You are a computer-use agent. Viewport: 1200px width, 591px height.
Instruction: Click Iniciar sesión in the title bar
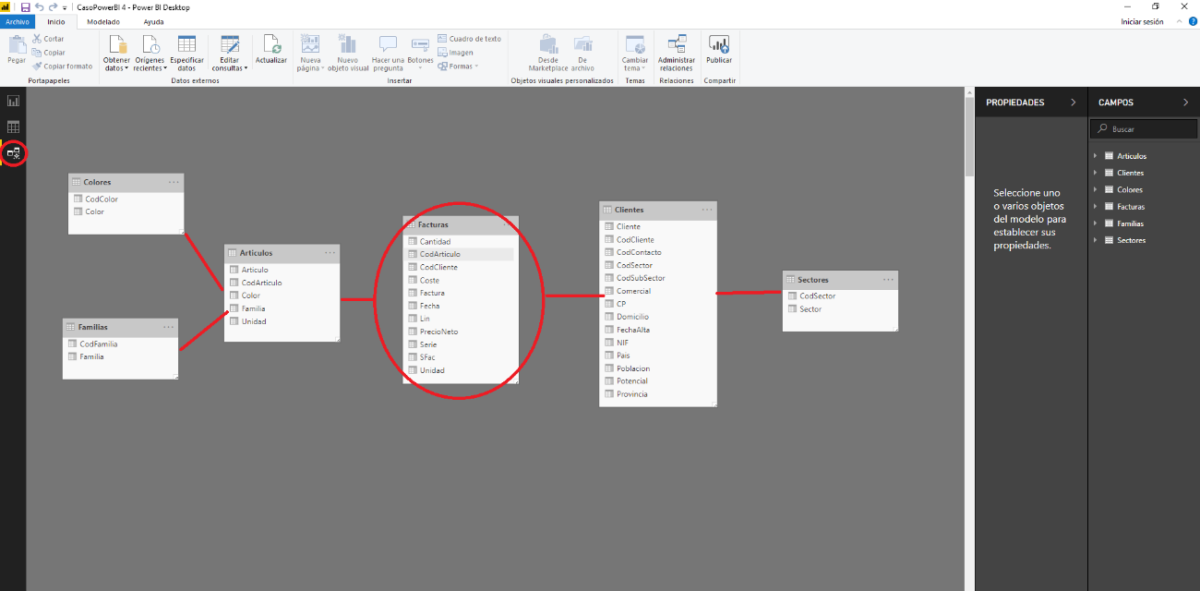pyautogui.click(x=1141, y=21)
